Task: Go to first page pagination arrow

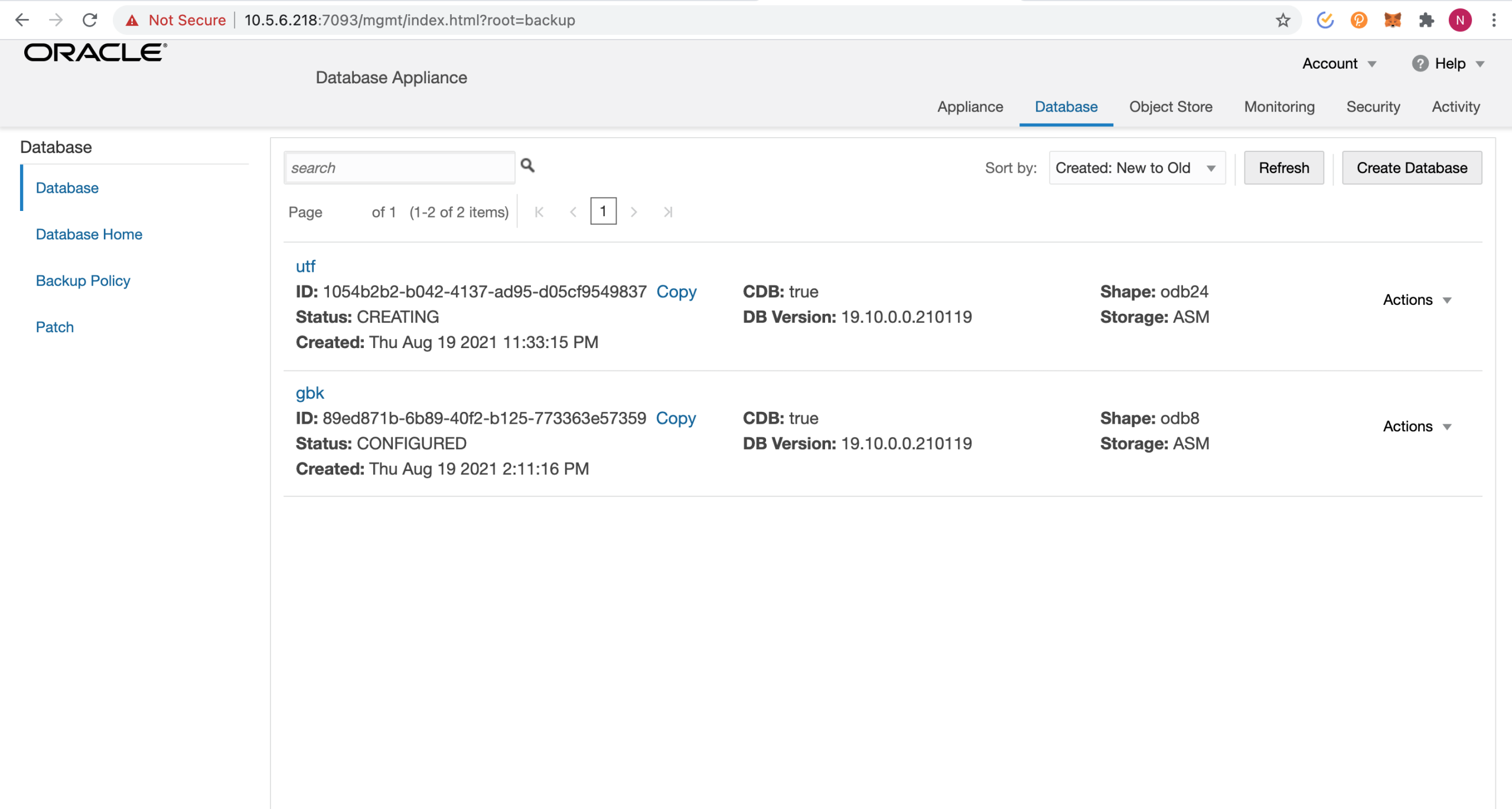Action: [x=539, y=212]
